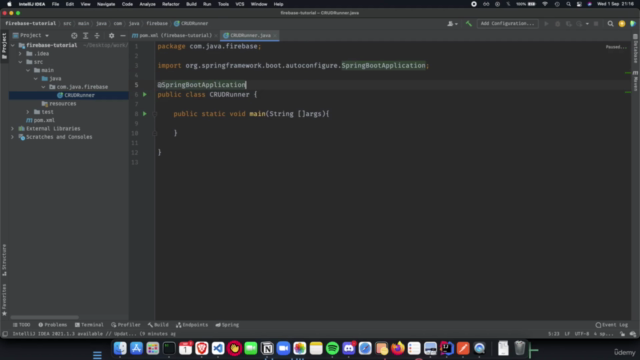Open the Build tool window
Viewport: 640px width, 360px height.
158,325
